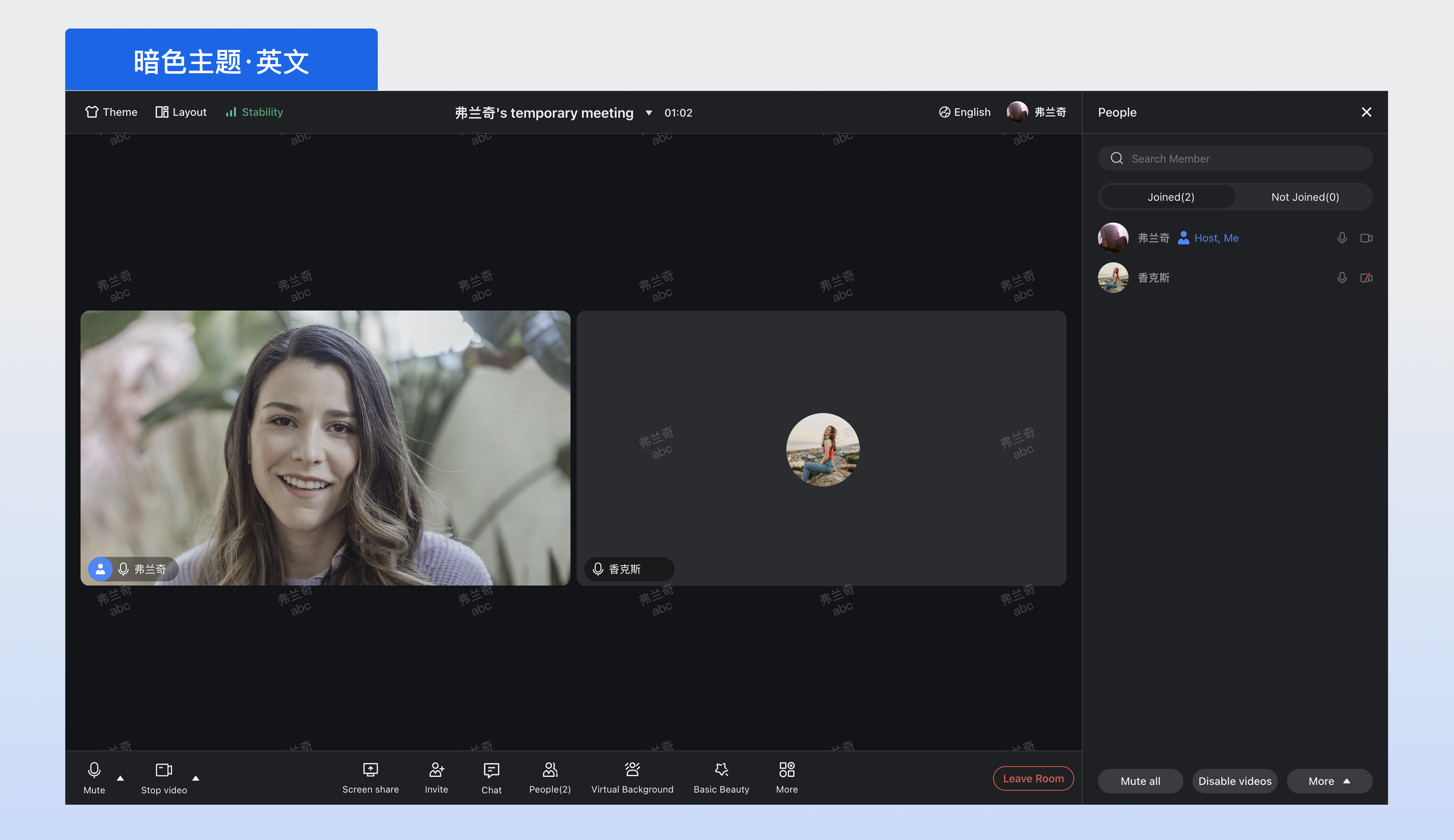Open the Theme switcher

point(111,112)
